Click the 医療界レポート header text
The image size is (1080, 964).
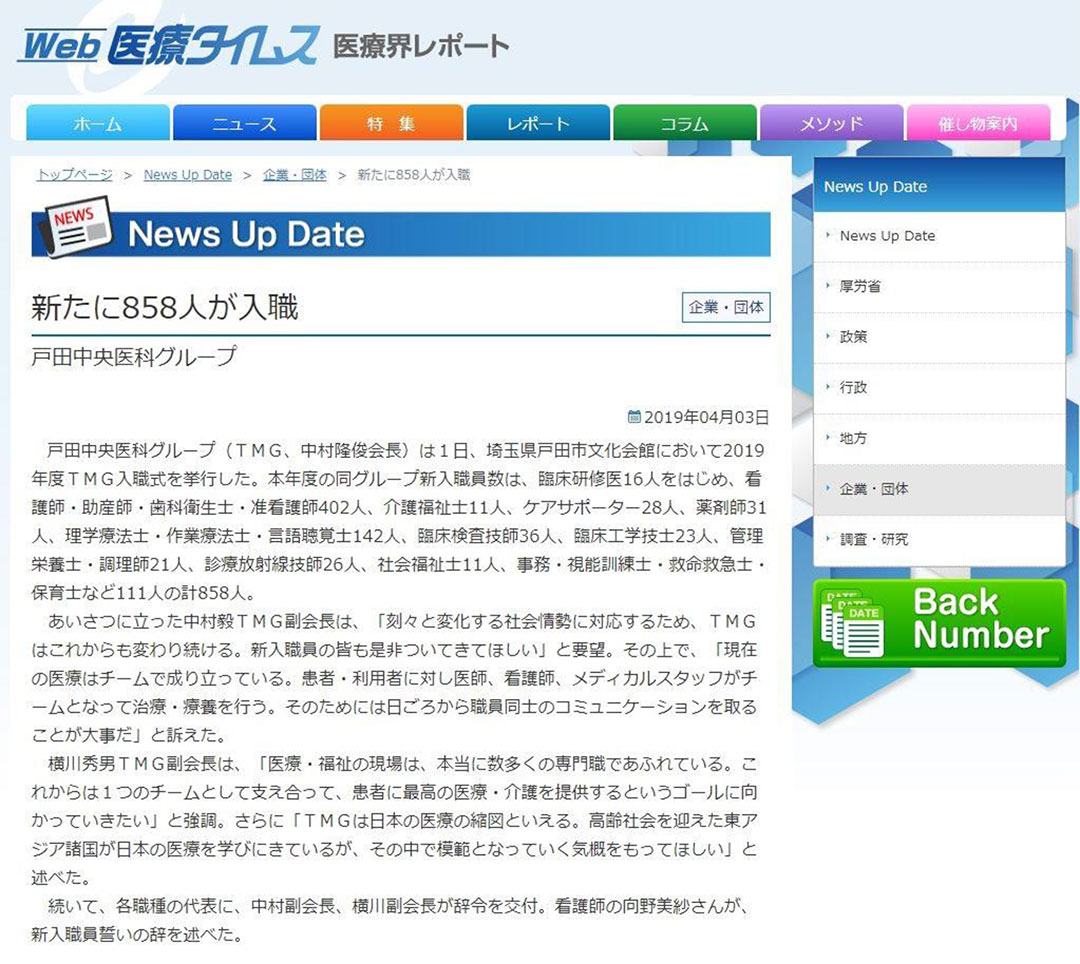pyautogui.click(x=421, y=46)
